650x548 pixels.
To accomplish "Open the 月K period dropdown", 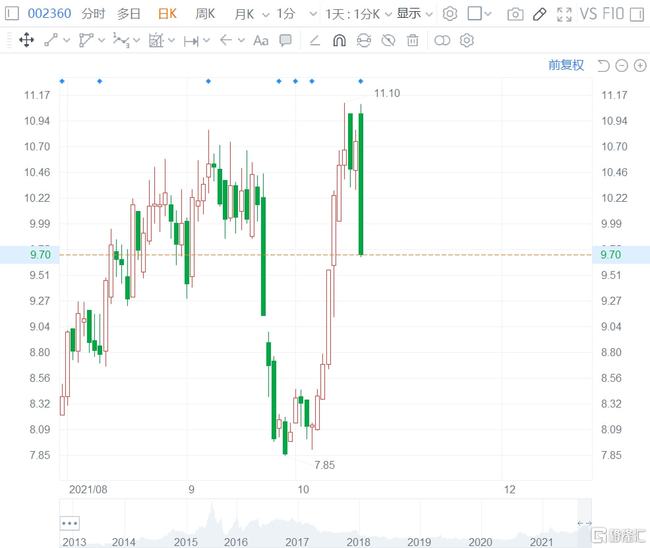I will [249, 14].
